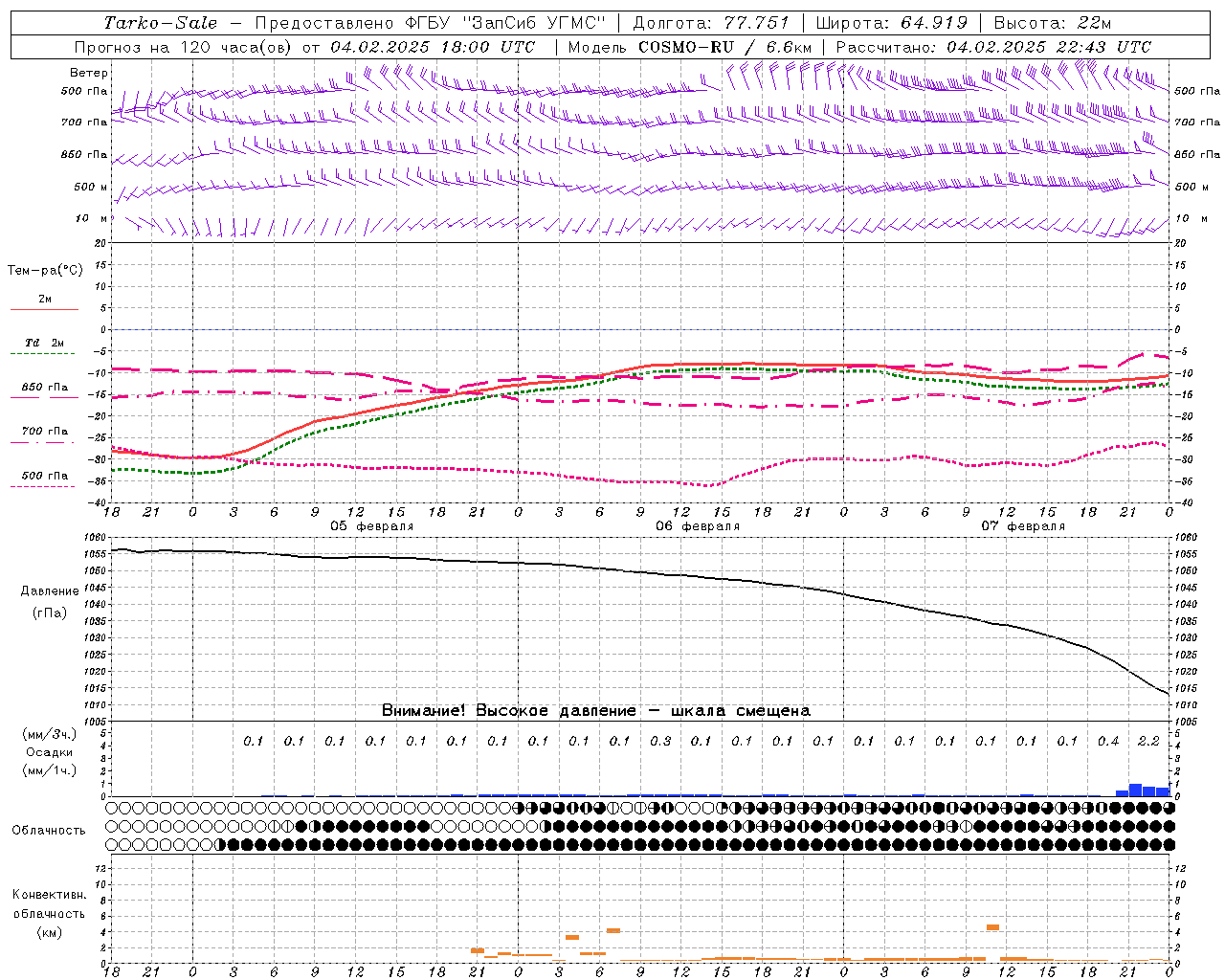This screenshot has width=1225, height=980.
Task: Click the provider text ФГБУ "ЗапСиб УГМС"
Action: coord(506,23)
